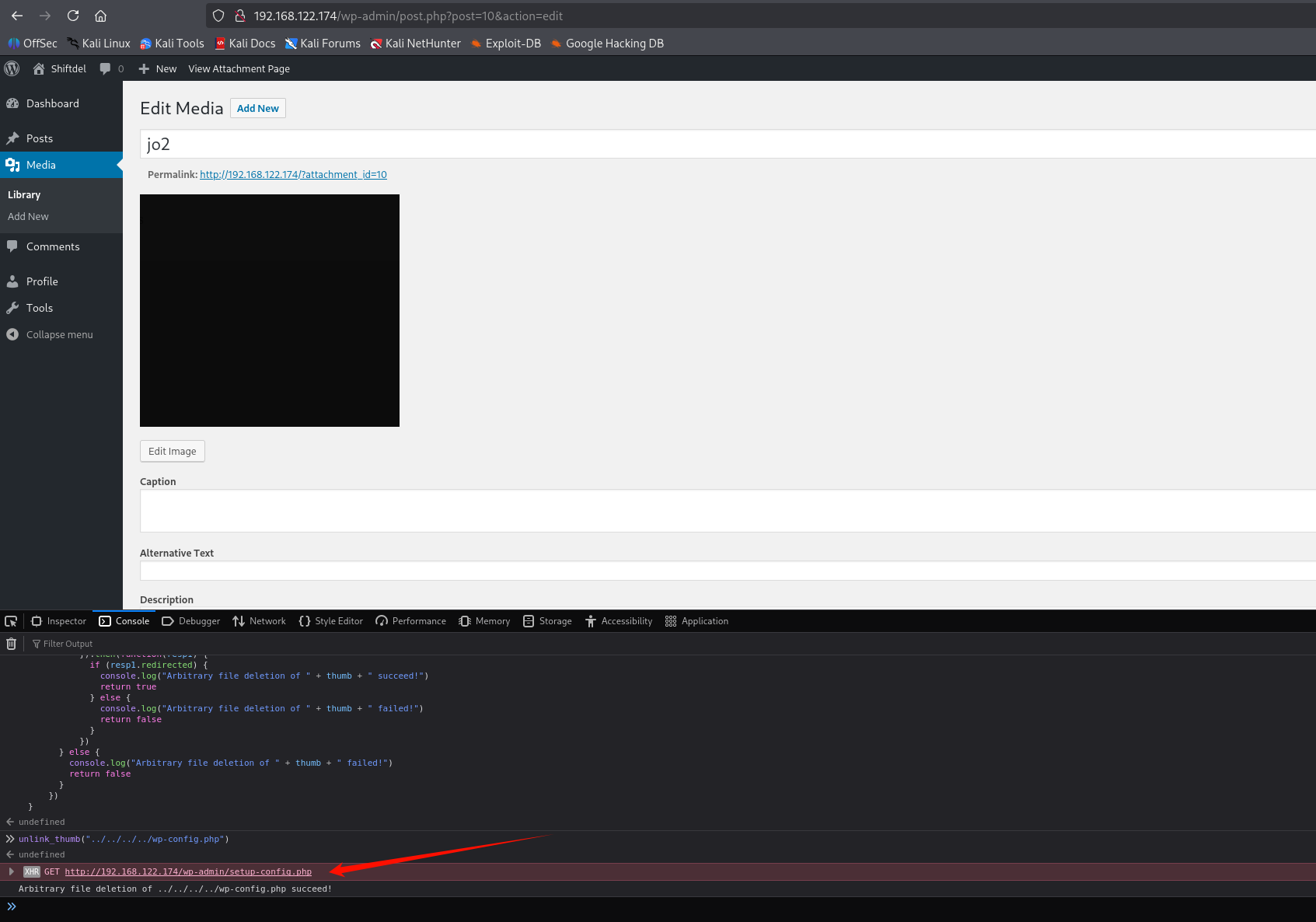
Task: Select Media in sidebar
Action: pyautogui.click(x=61, y=165)
